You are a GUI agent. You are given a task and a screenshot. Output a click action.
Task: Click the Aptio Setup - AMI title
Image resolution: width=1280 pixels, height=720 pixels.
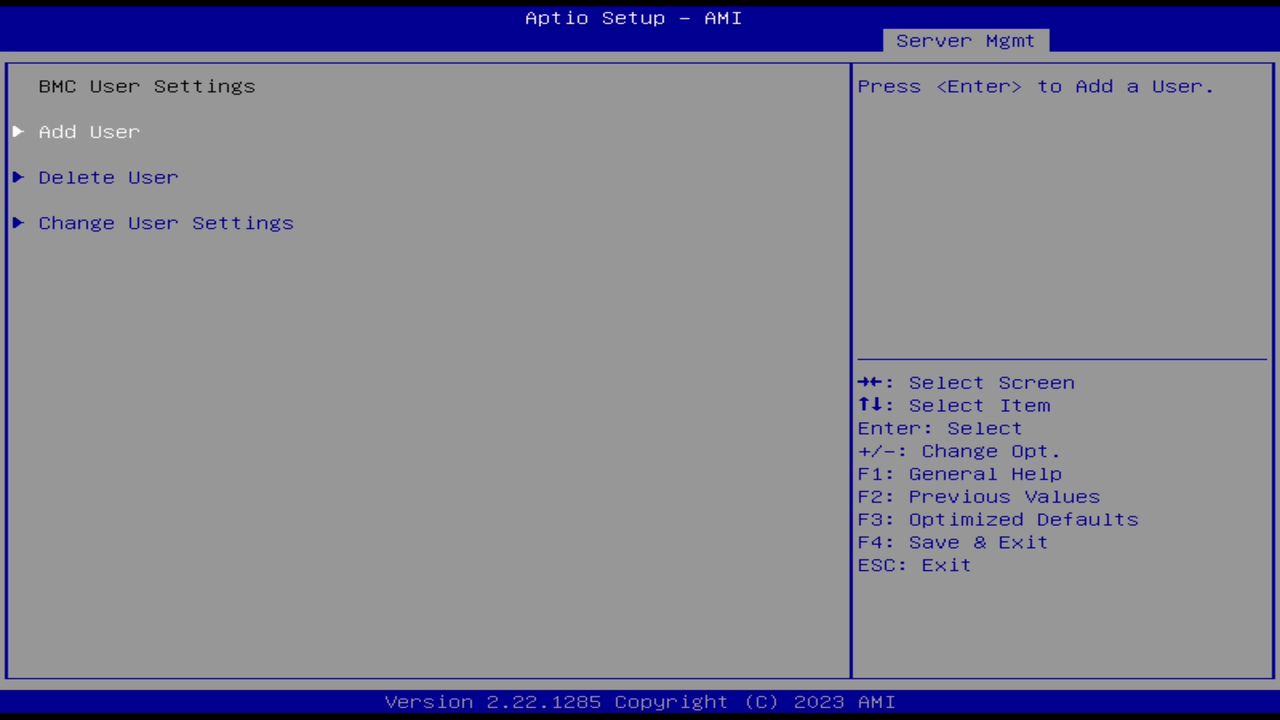coord(634,18)
